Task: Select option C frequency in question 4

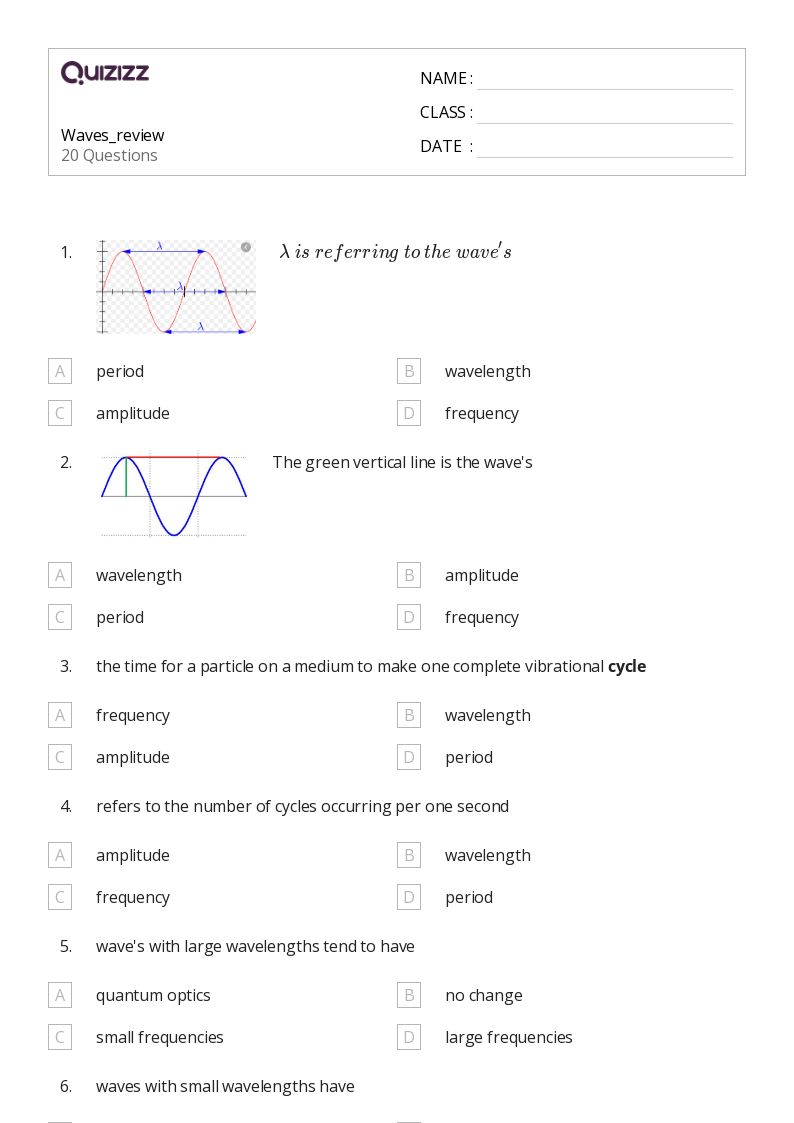Action: pyautogui.click(x=60, y=897)
